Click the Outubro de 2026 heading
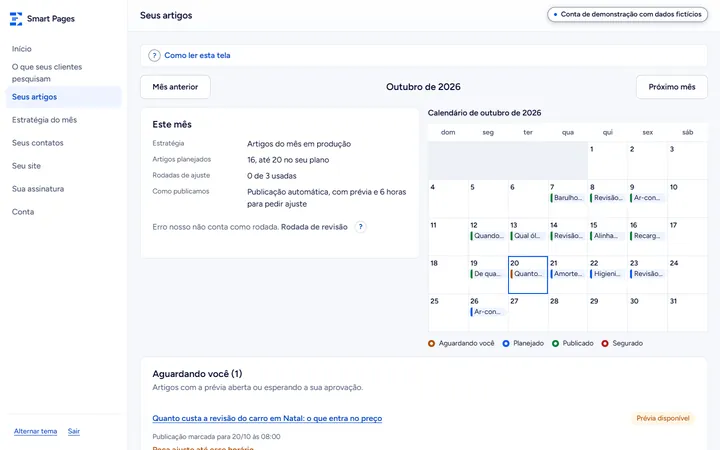Screen dimensions: 720x450 (x=423, y=87)
